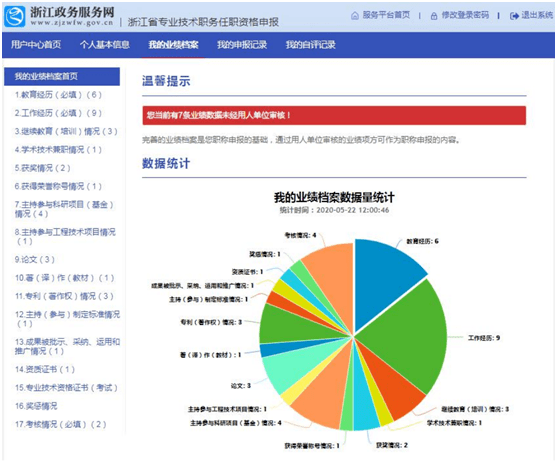Click the 学术技术兼职情况: 1 chart label

click(x=454, y=423)
